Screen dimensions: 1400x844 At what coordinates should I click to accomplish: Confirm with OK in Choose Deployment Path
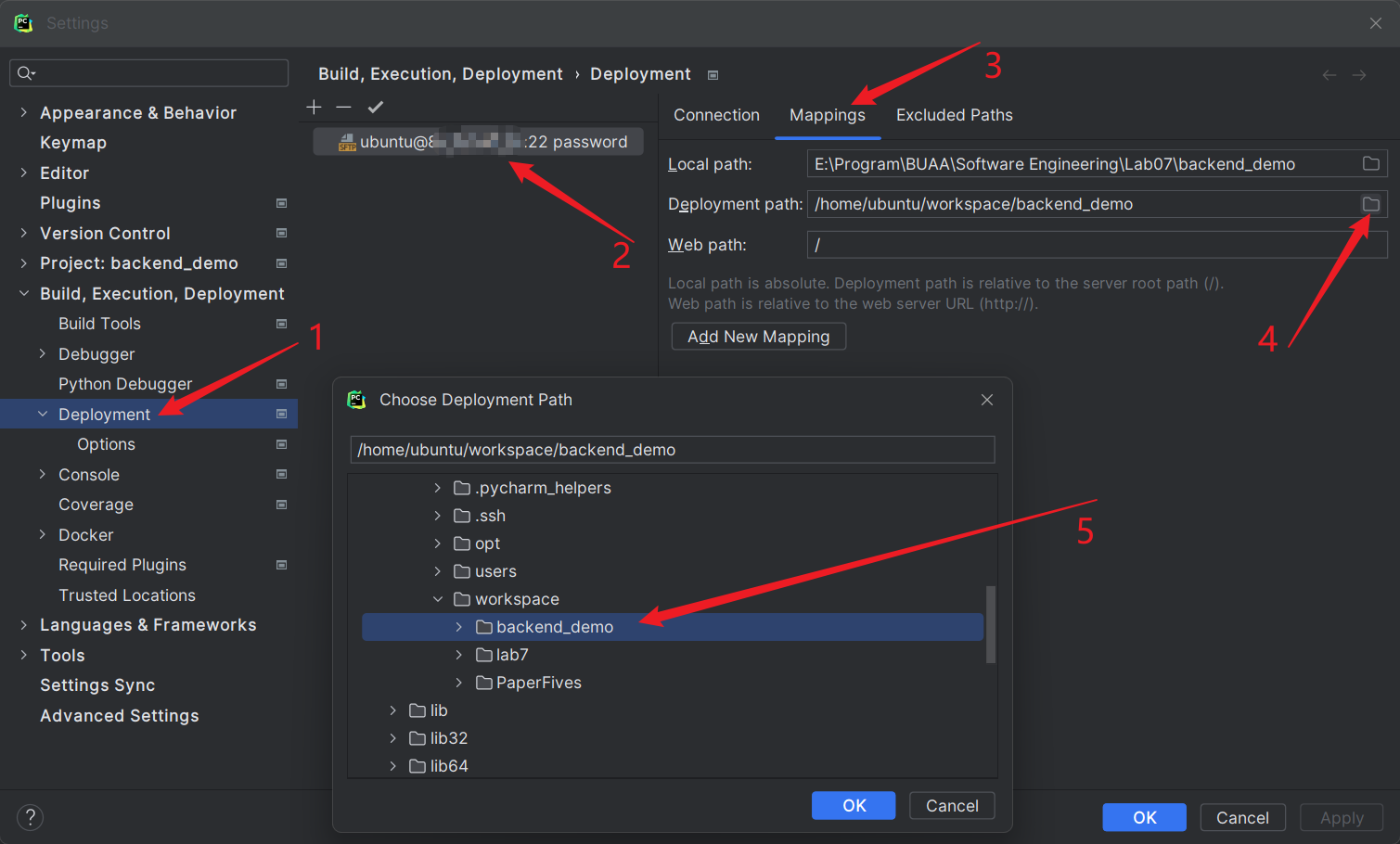854,806
